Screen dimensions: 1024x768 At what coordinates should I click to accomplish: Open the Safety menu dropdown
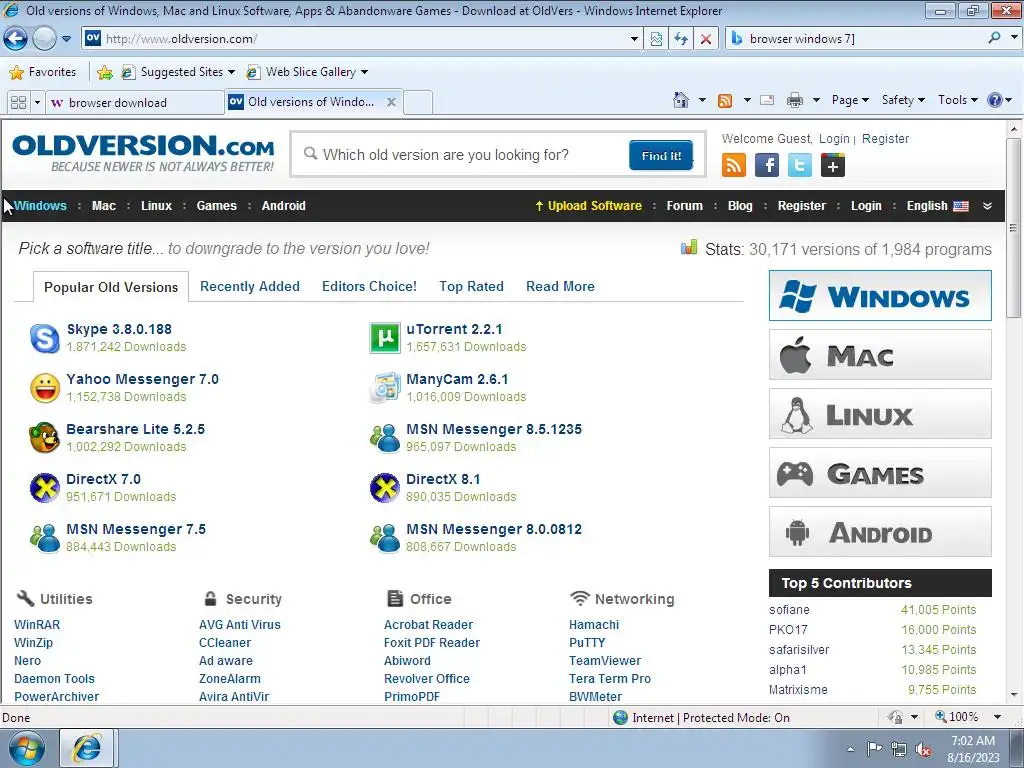(x=903, y=100)
